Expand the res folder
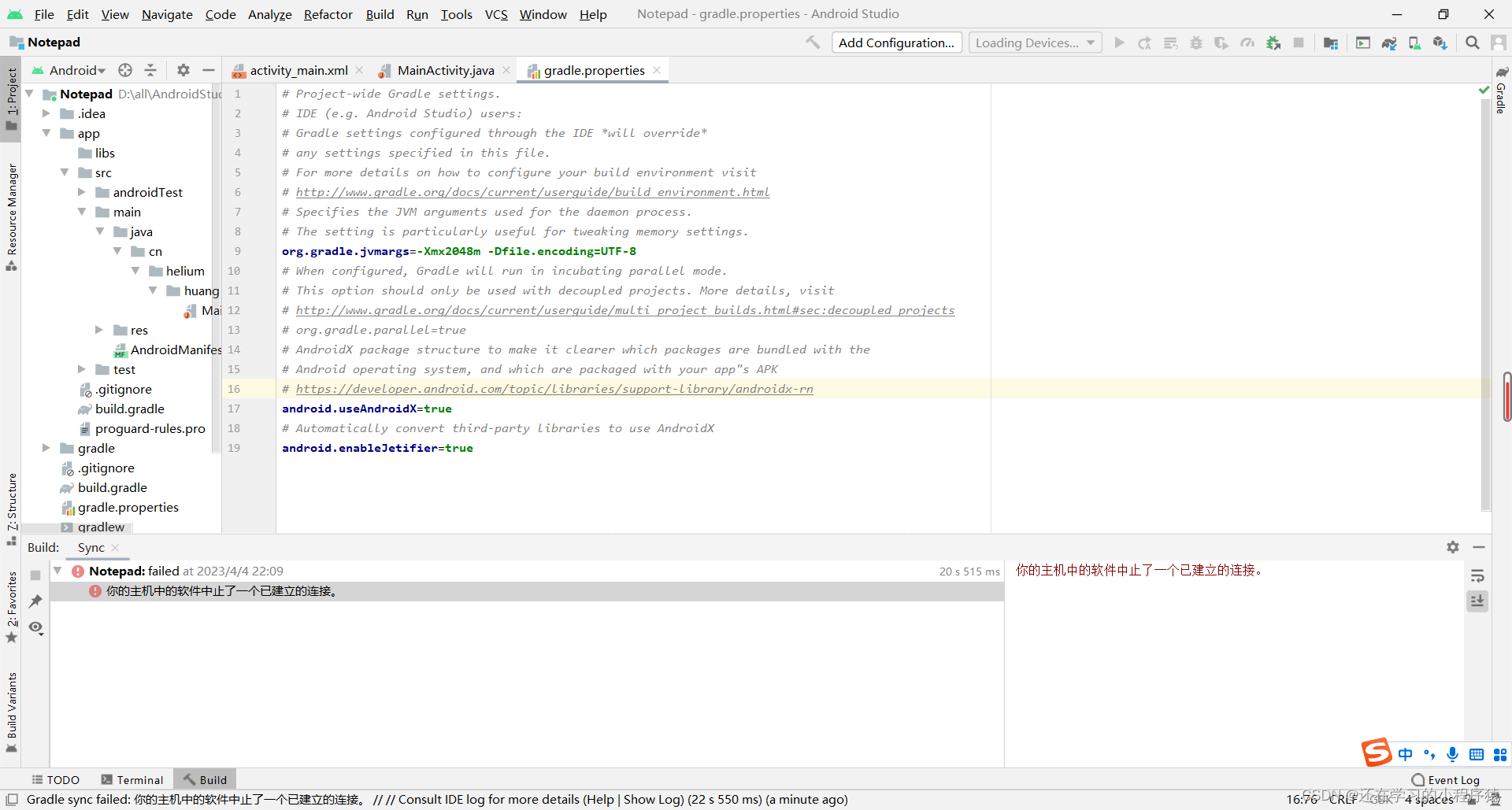 (x=99, y=330)
